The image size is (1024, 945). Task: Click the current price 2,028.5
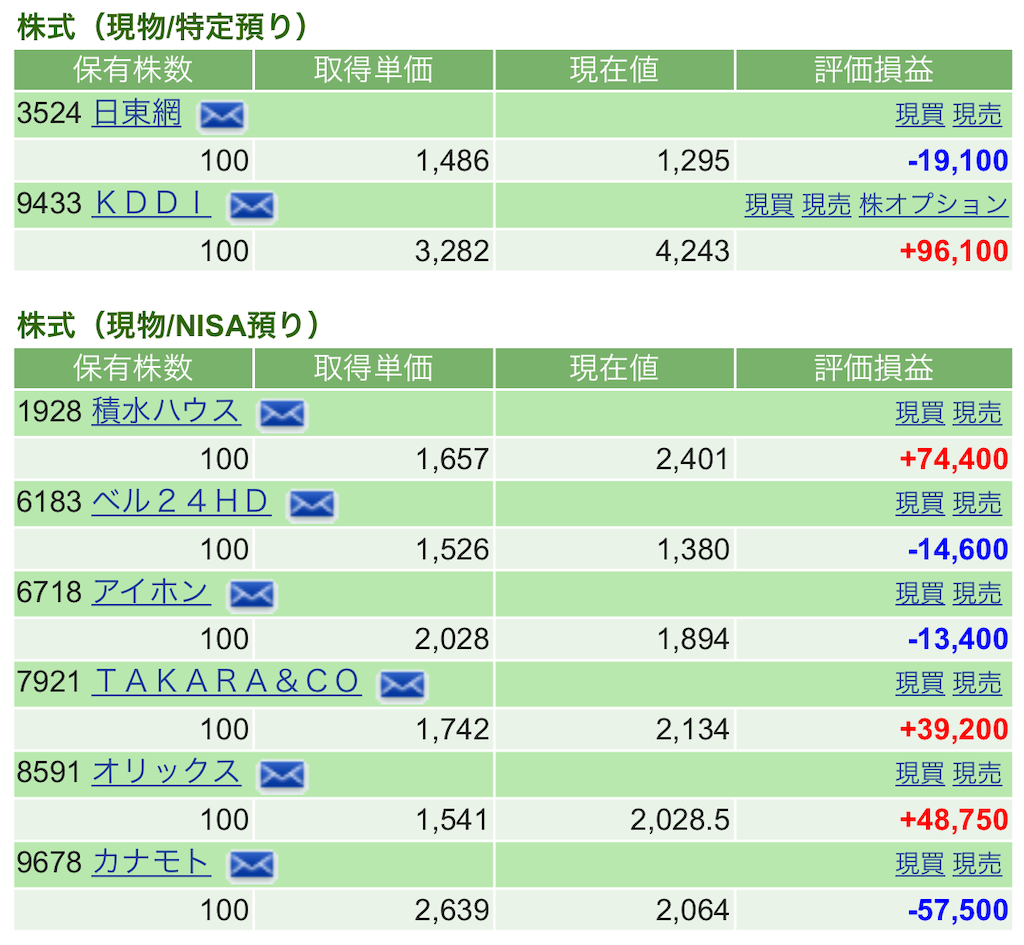680,820
